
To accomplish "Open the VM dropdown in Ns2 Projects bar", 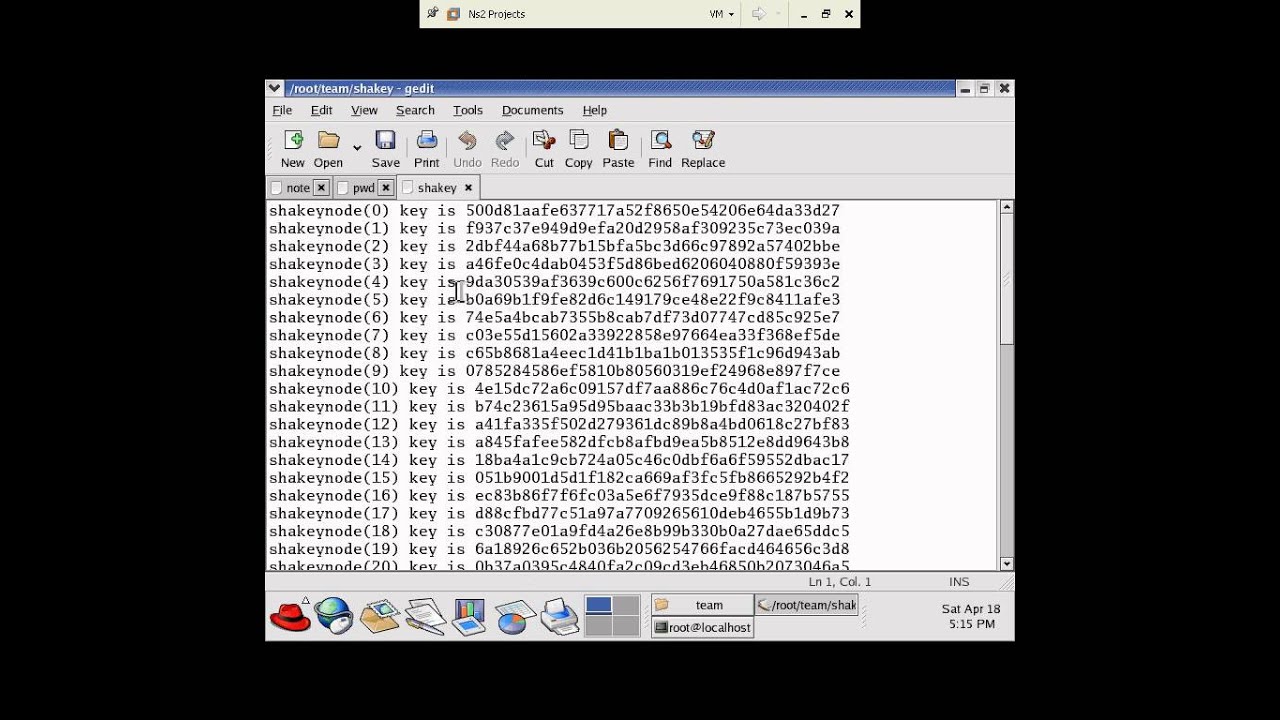I will [722, 14].
